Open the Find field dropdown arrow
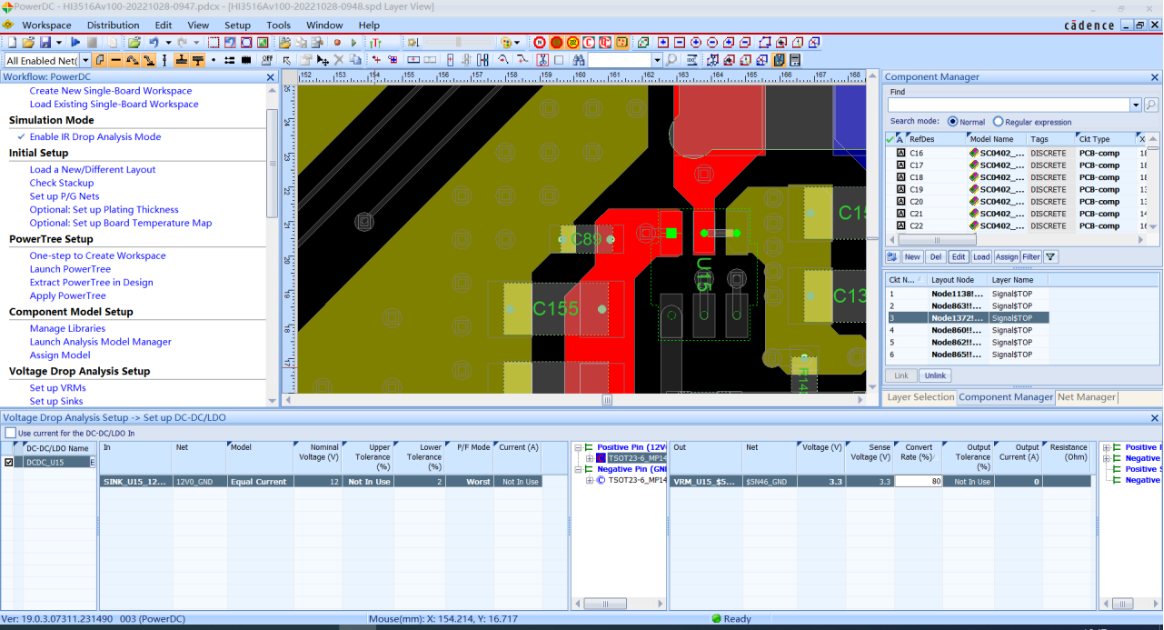The height and width of the screenshot is (630, 1164). click(1136, 105)
